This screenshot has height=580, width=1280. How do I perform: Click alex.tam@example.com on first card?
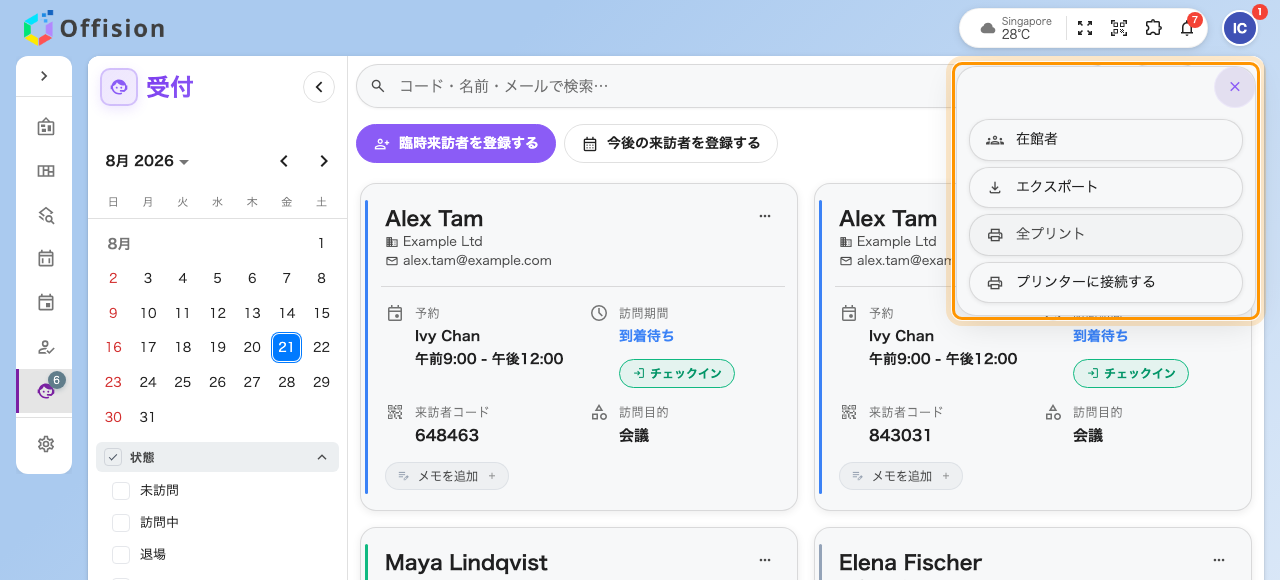pyautogui.click(x=477, y=260)
